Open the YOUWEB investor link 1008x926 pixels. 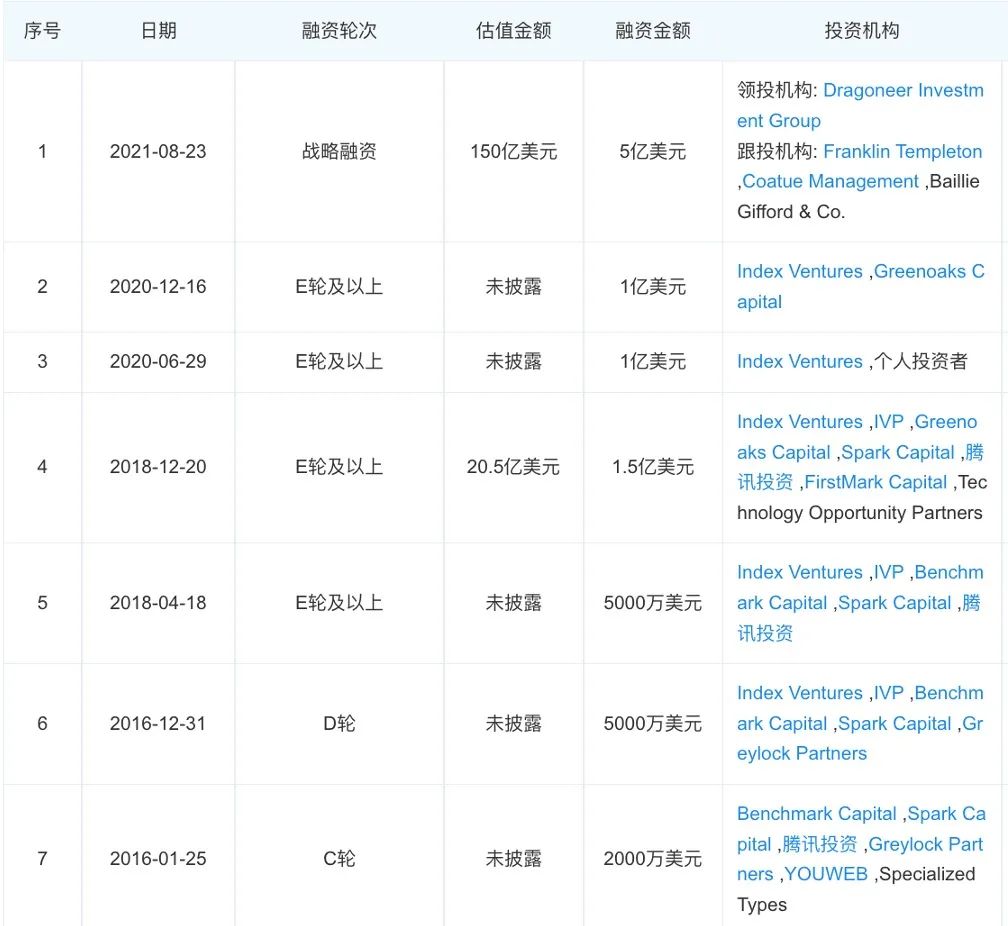tap(826, 875)
